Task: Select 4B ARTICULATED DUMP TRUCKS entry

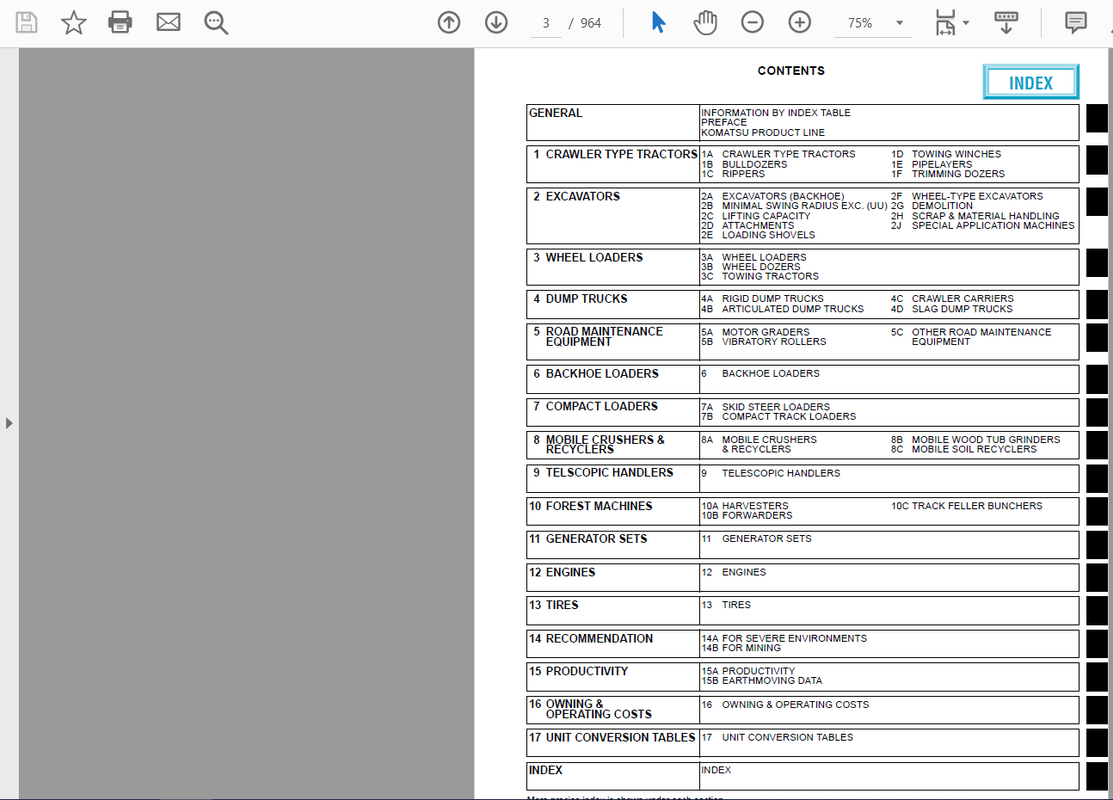Action: click(782, 309)
